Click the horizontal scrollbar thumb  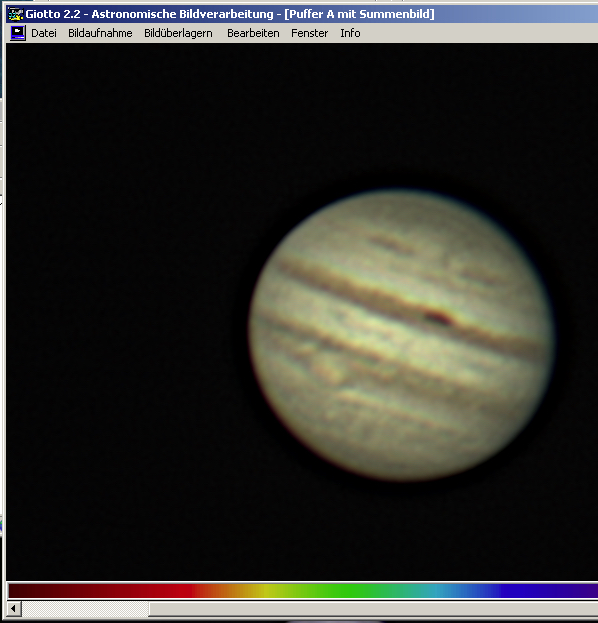point(85,608)
